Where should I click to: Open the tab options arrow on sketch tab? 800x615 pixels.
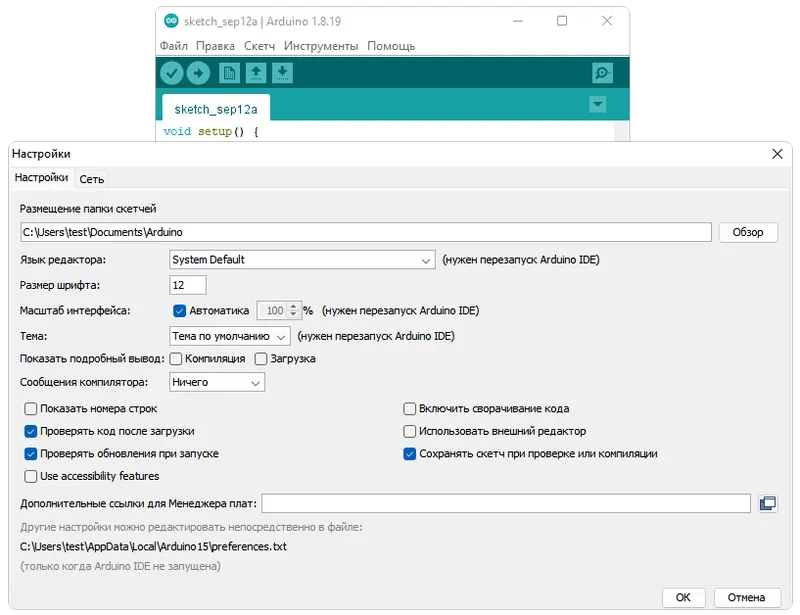(x=595, y=105)
